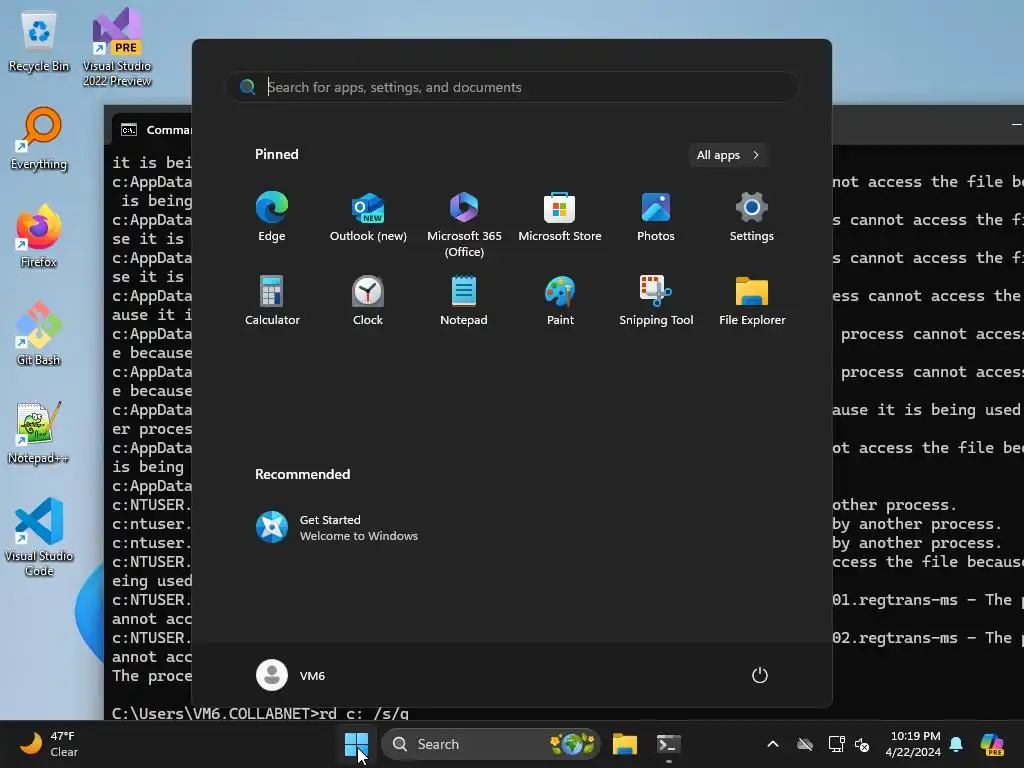Switch to Terminal on the taskbar
The image size is (1024, 768).
(x=669, y=744)
